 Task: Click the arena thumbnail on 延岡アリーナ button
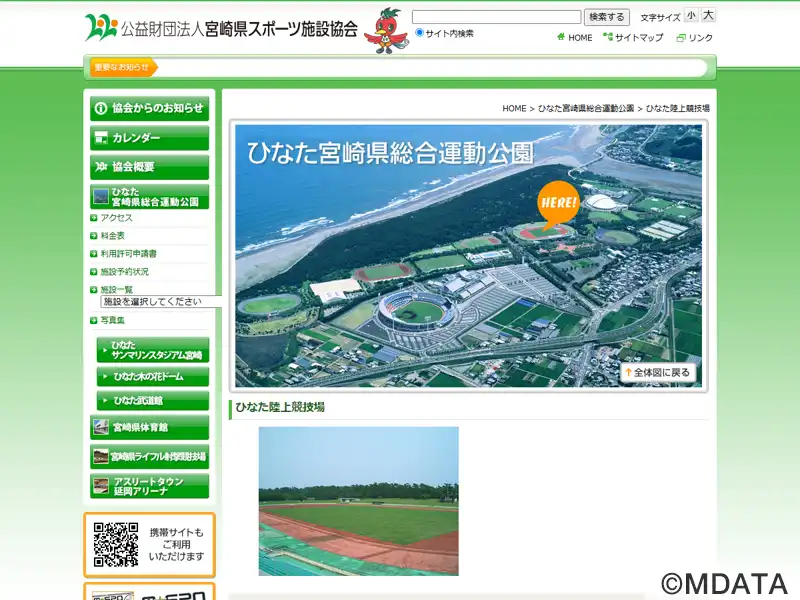[x=101, y=486]
